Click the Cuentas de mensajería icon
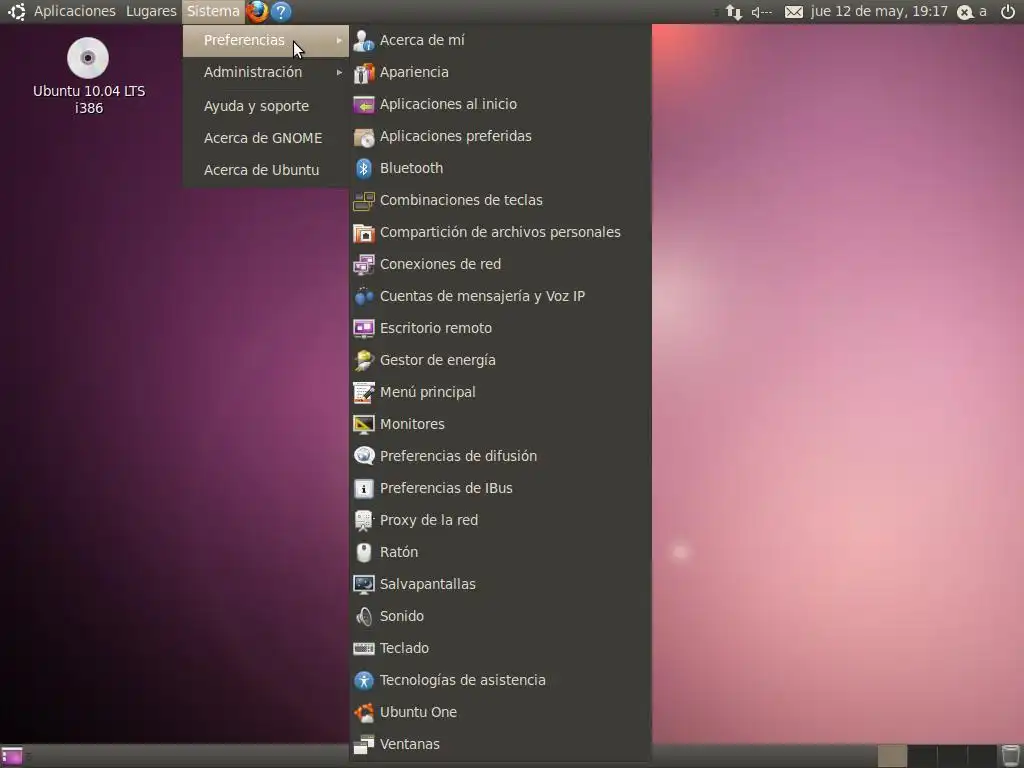Screen dimensions: 1024x768 coord(364,296)
